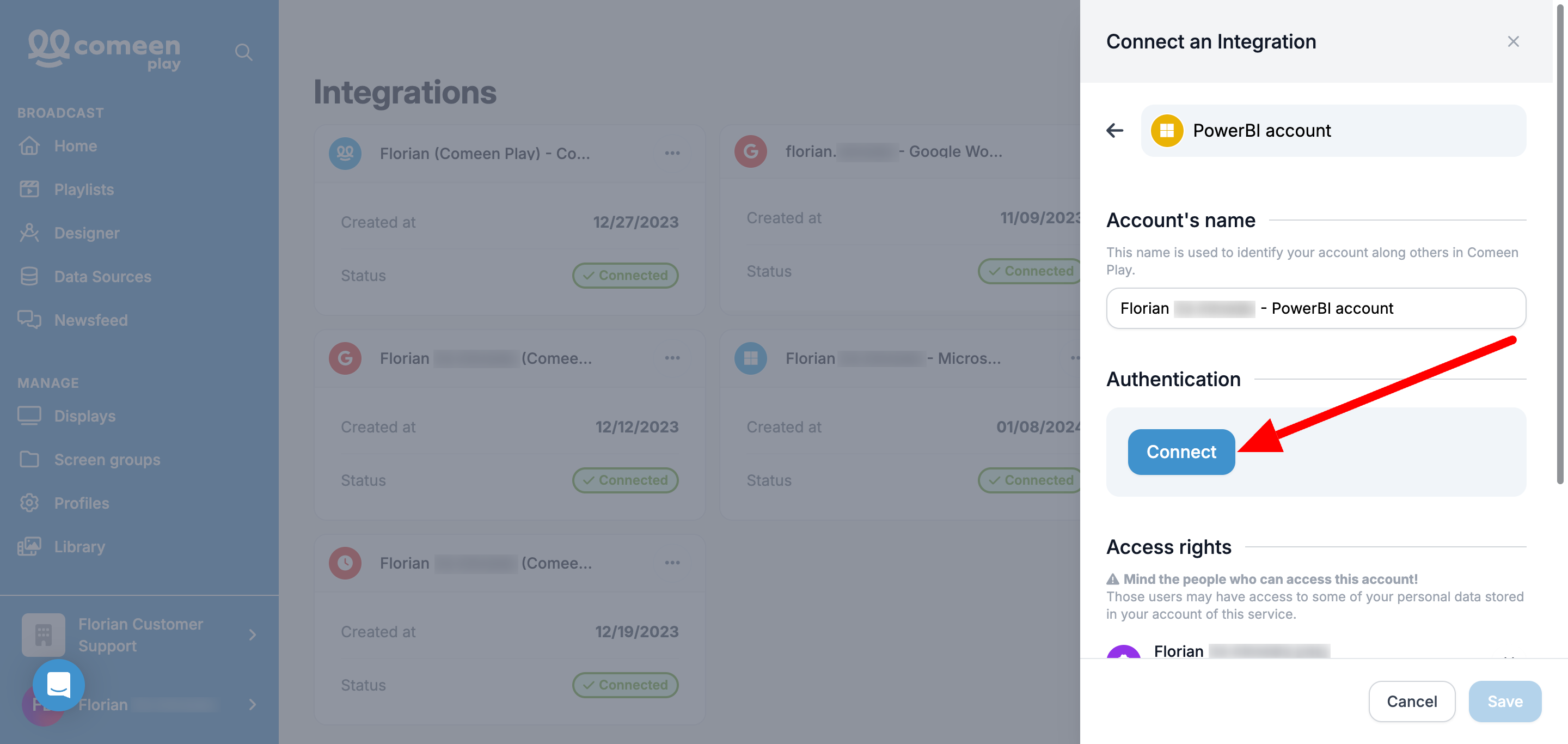
Task: Click the warning triangle icon under Access rights
Action: [1113, 579]
